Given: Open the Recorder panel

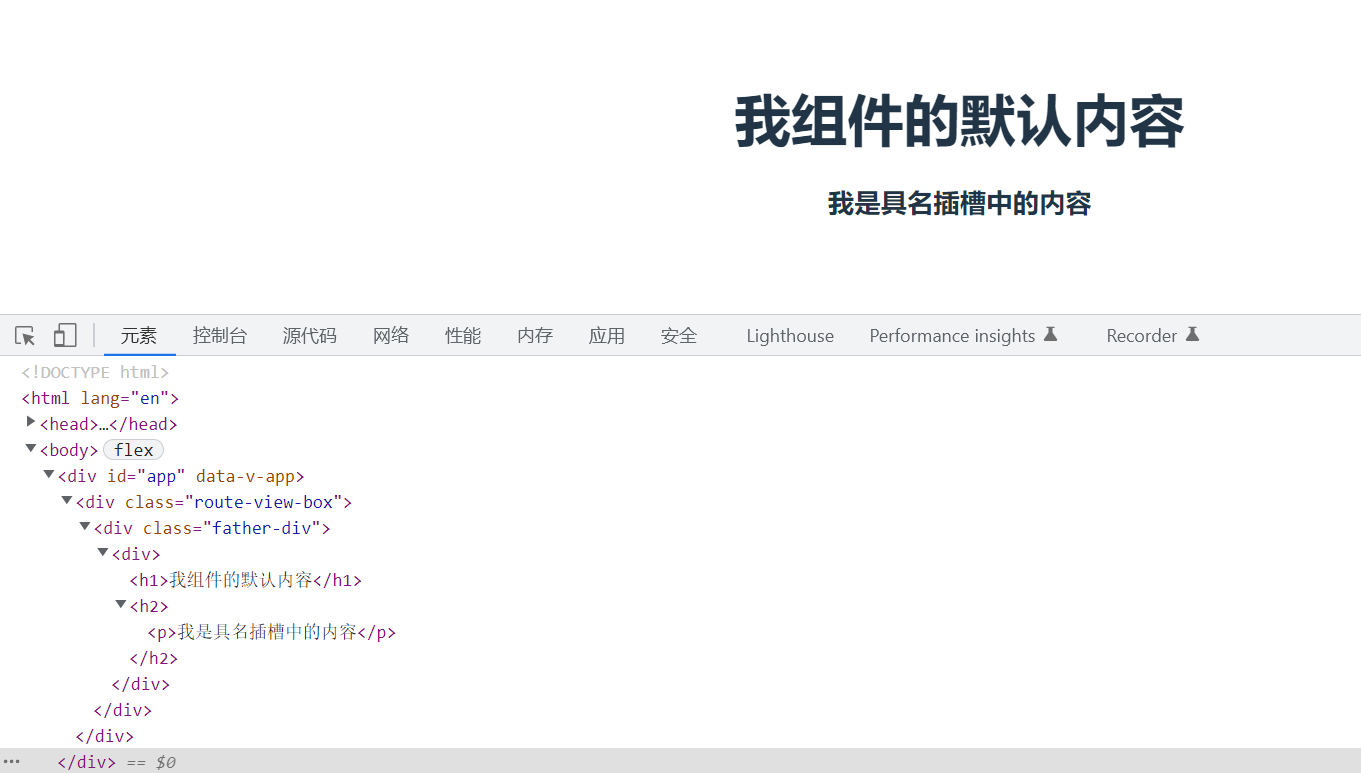Looking at the screenshot, I should (1141, 335).
